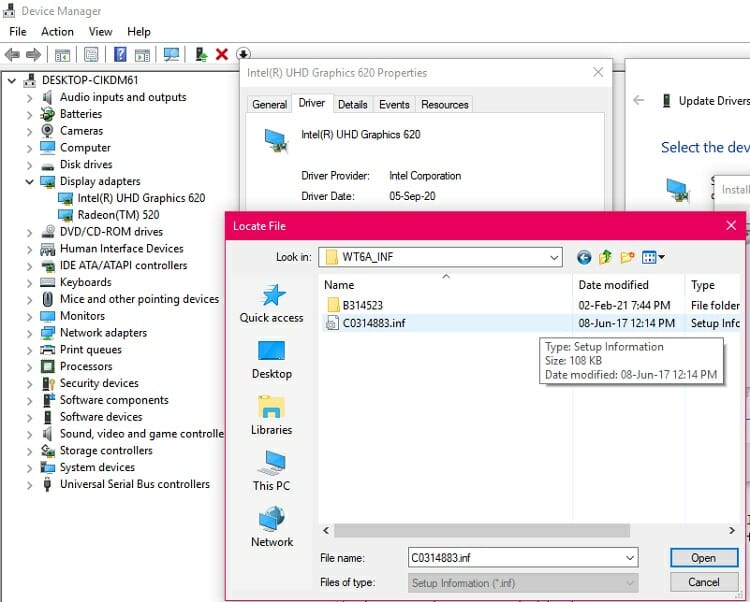Image resolution: width=750 pixels, height=602 pixels.
Task: Expand Universal Serial Bus controllers
Action: (x=30, y=485)
